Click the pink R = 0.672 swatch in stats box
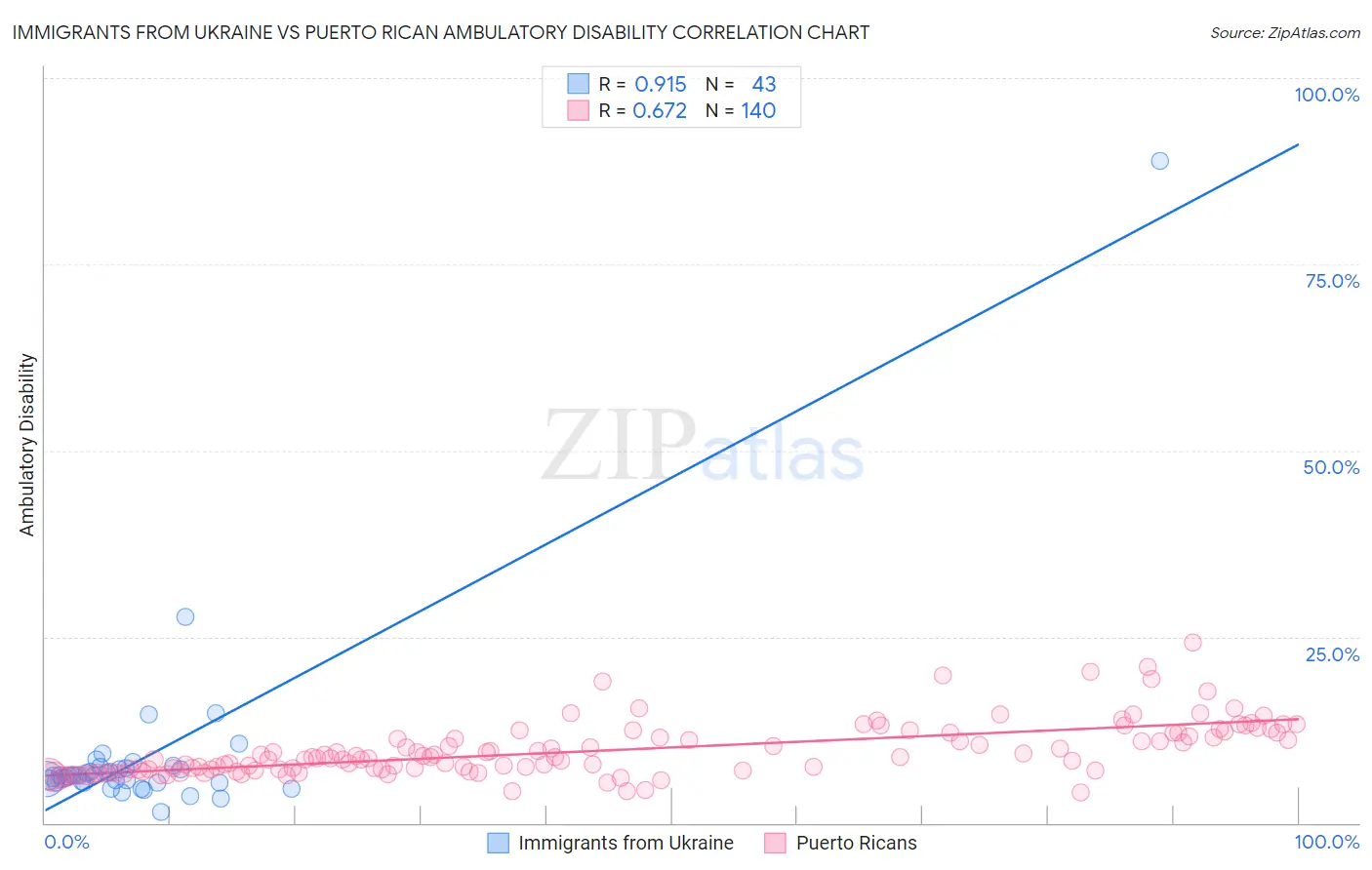Image resolution: width=1372 pixels, height=870 pixels. click(579, 110)
